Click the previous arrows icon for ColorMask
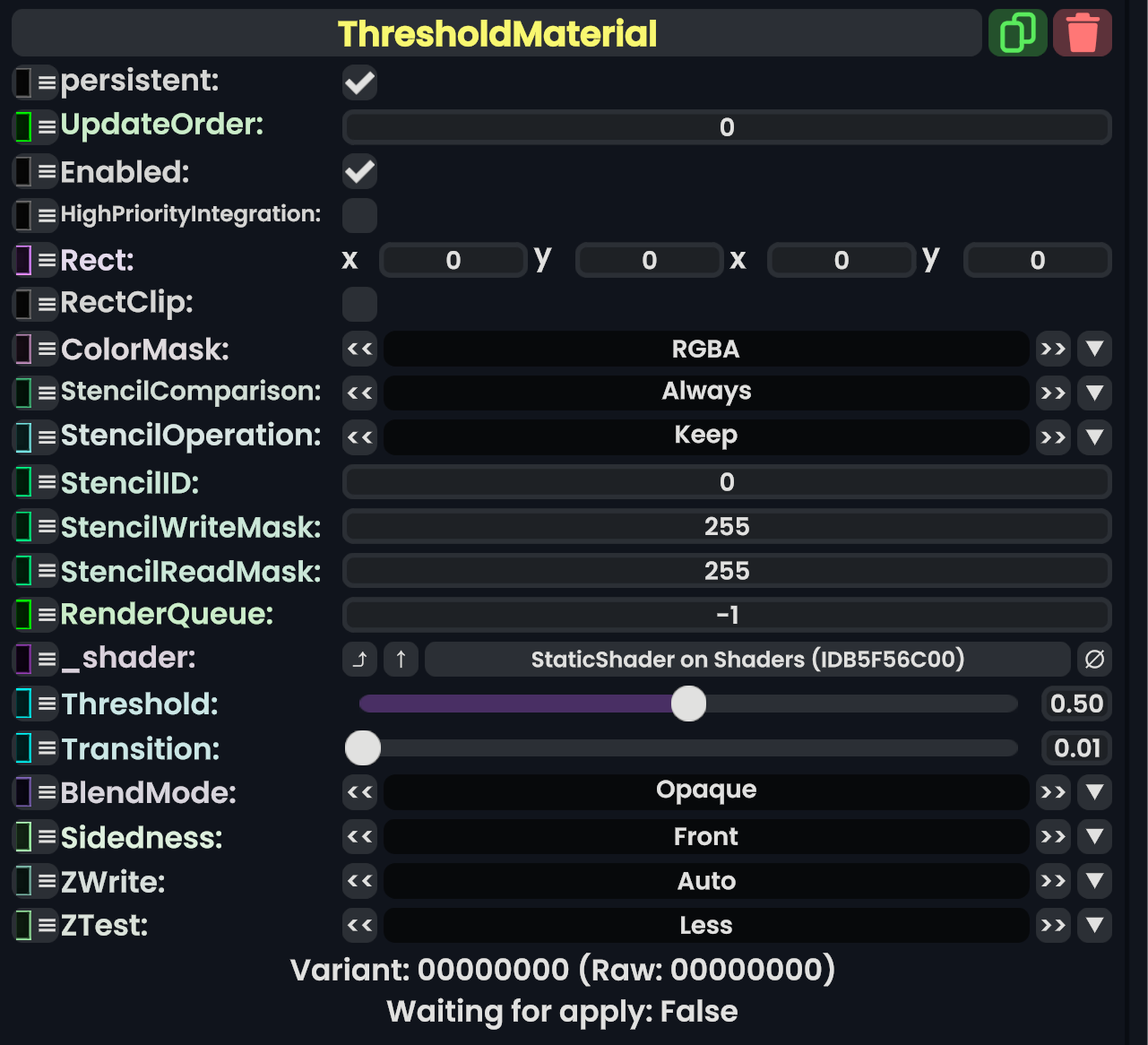This screenshot has width=1148, height=1045. pyautogui.click(x=359, y=349)
